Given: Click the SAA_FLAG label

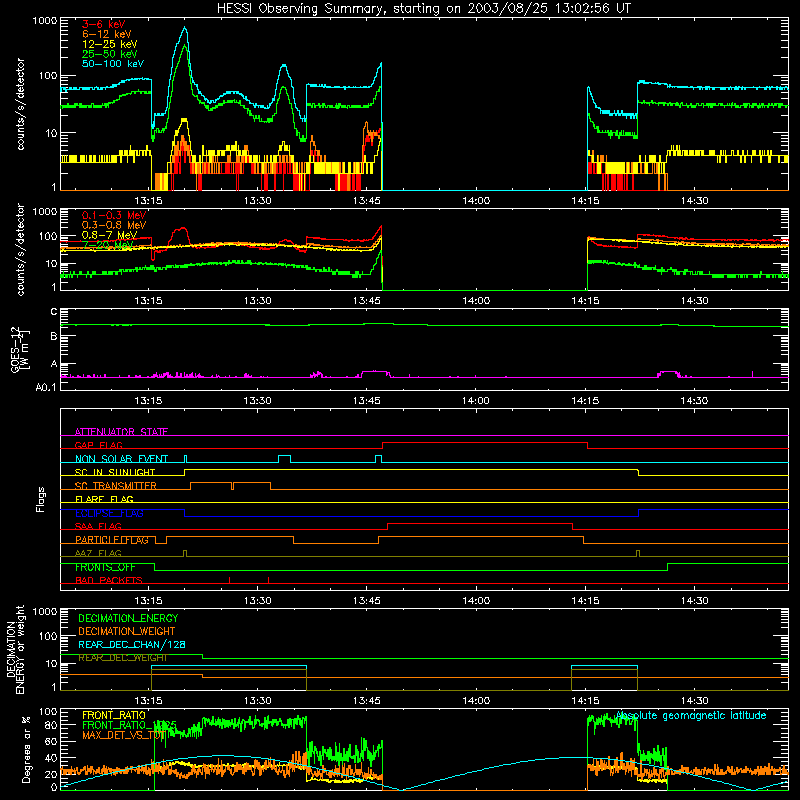Looking at the screenshot, I should tap(98, 526).
